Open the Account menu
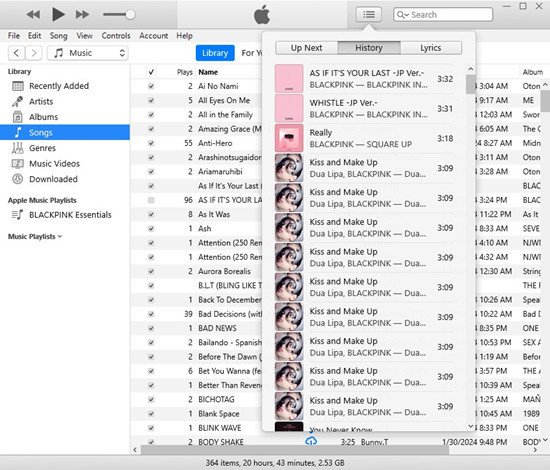550x470 pixels. click(153, 36)
